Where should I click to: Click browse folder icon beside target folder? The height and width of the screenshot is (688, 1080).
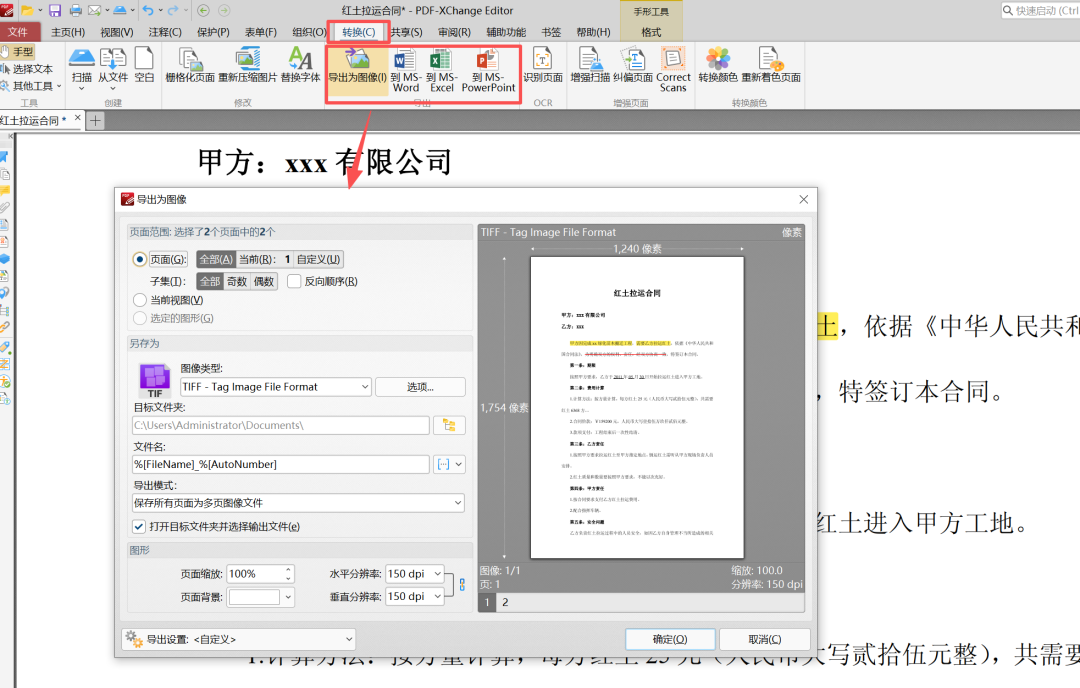click(x=449, y=425)
